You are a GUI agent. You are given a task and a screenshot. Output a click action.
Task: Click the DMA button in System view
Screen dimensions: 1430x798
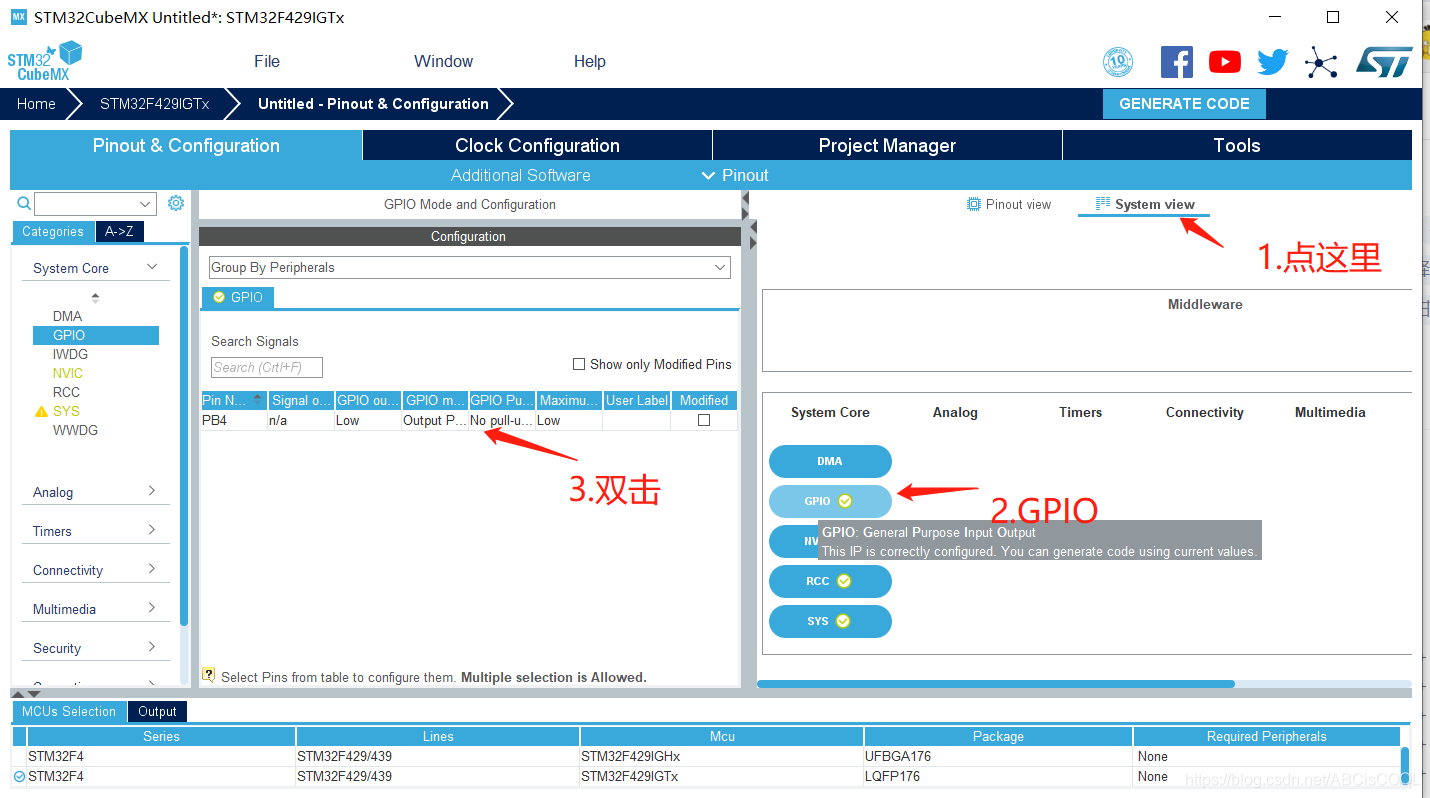click(830, 461)
